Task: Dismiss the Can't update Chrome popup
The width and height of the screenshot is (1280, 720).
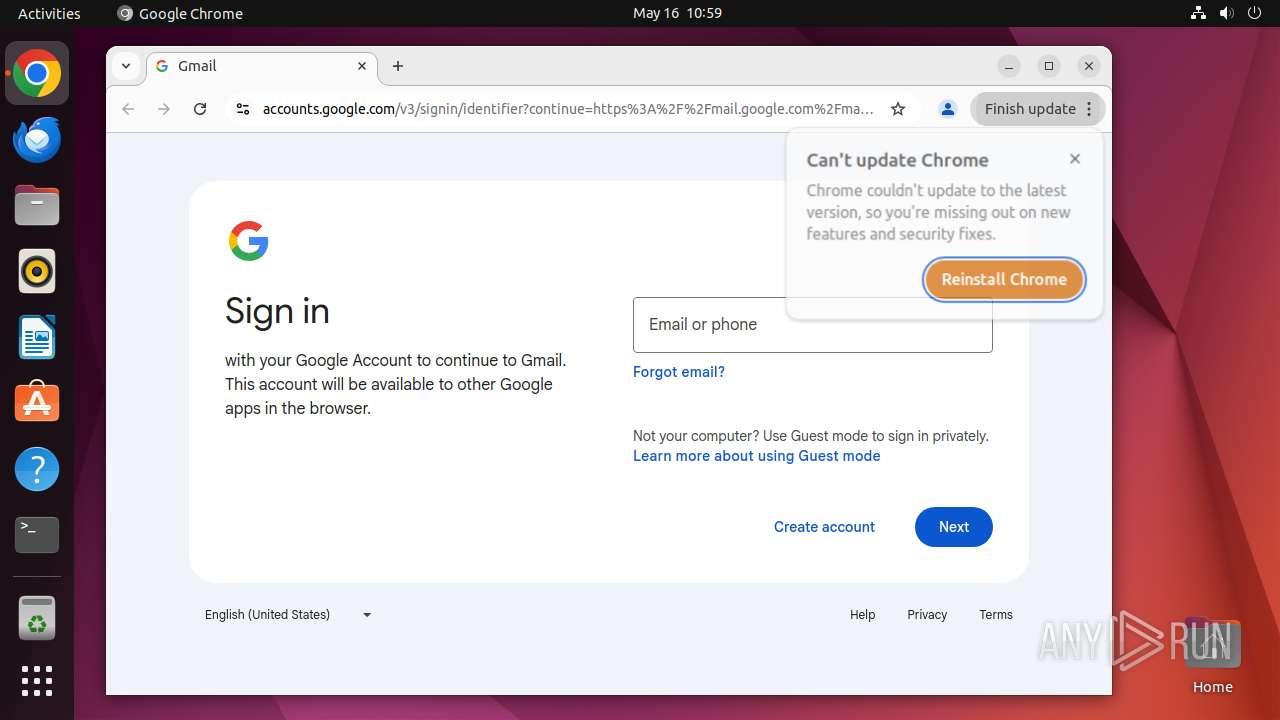Action: tap(1075, 159)
